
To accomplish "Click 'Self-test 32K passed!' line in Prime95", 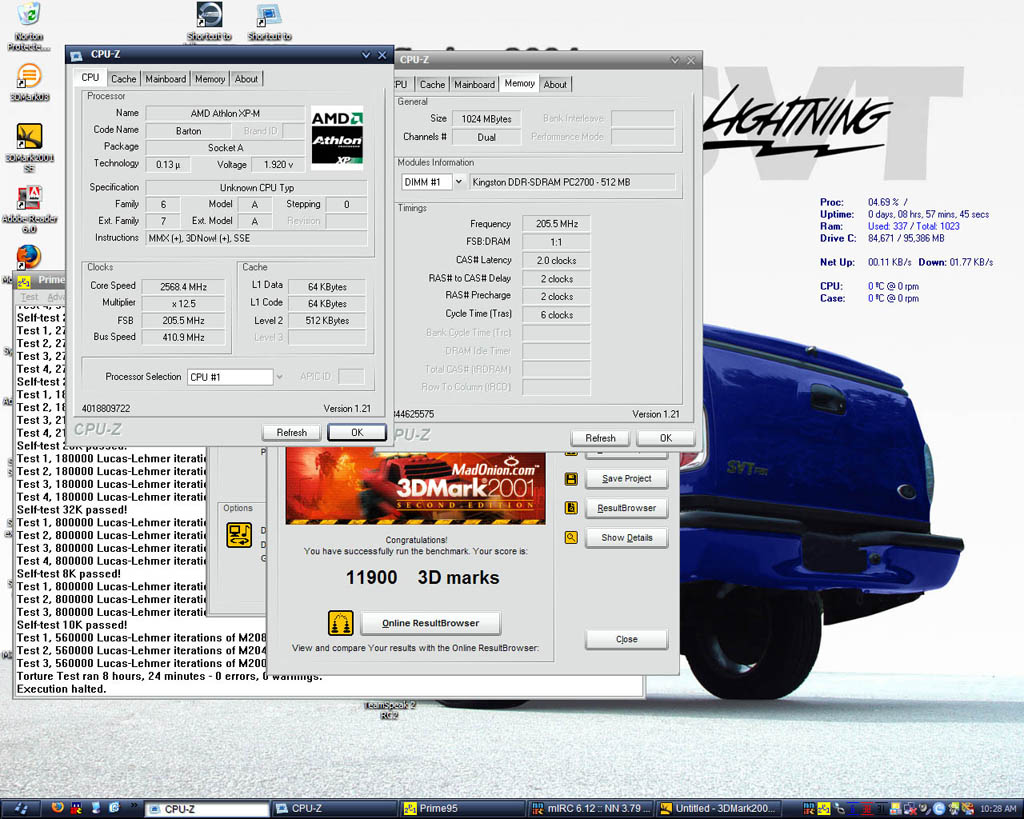I will (72, 510).
